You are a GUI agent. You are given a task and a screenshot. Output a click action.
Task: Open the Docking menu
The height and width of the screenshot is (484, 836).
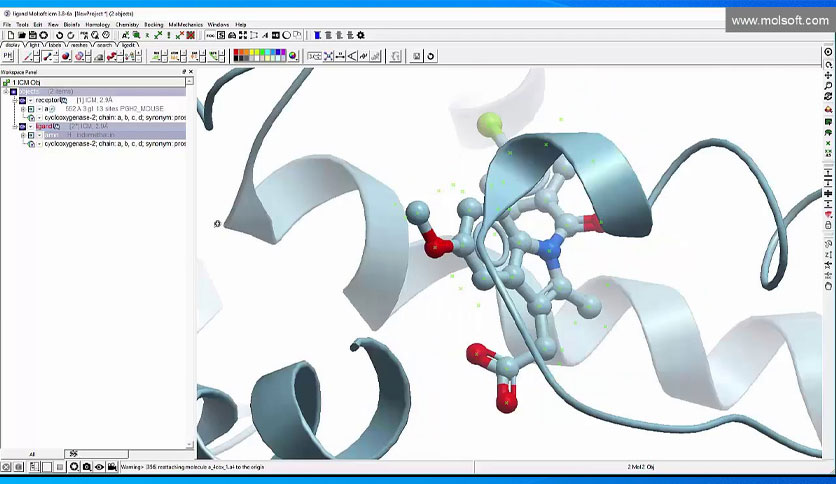154,25
